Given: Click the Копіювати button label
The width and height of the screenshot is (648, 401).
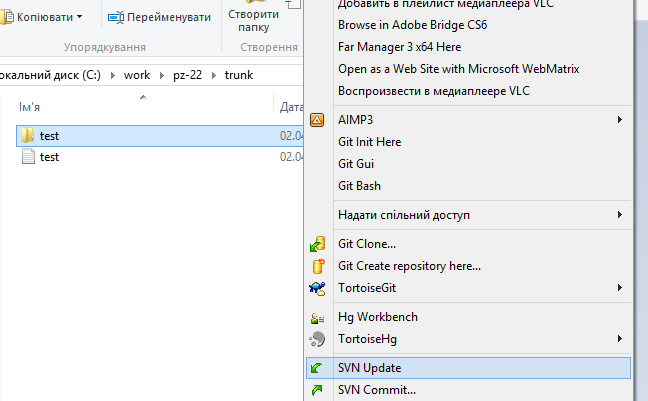Looking at the screenshot, I should pos(45,17).
